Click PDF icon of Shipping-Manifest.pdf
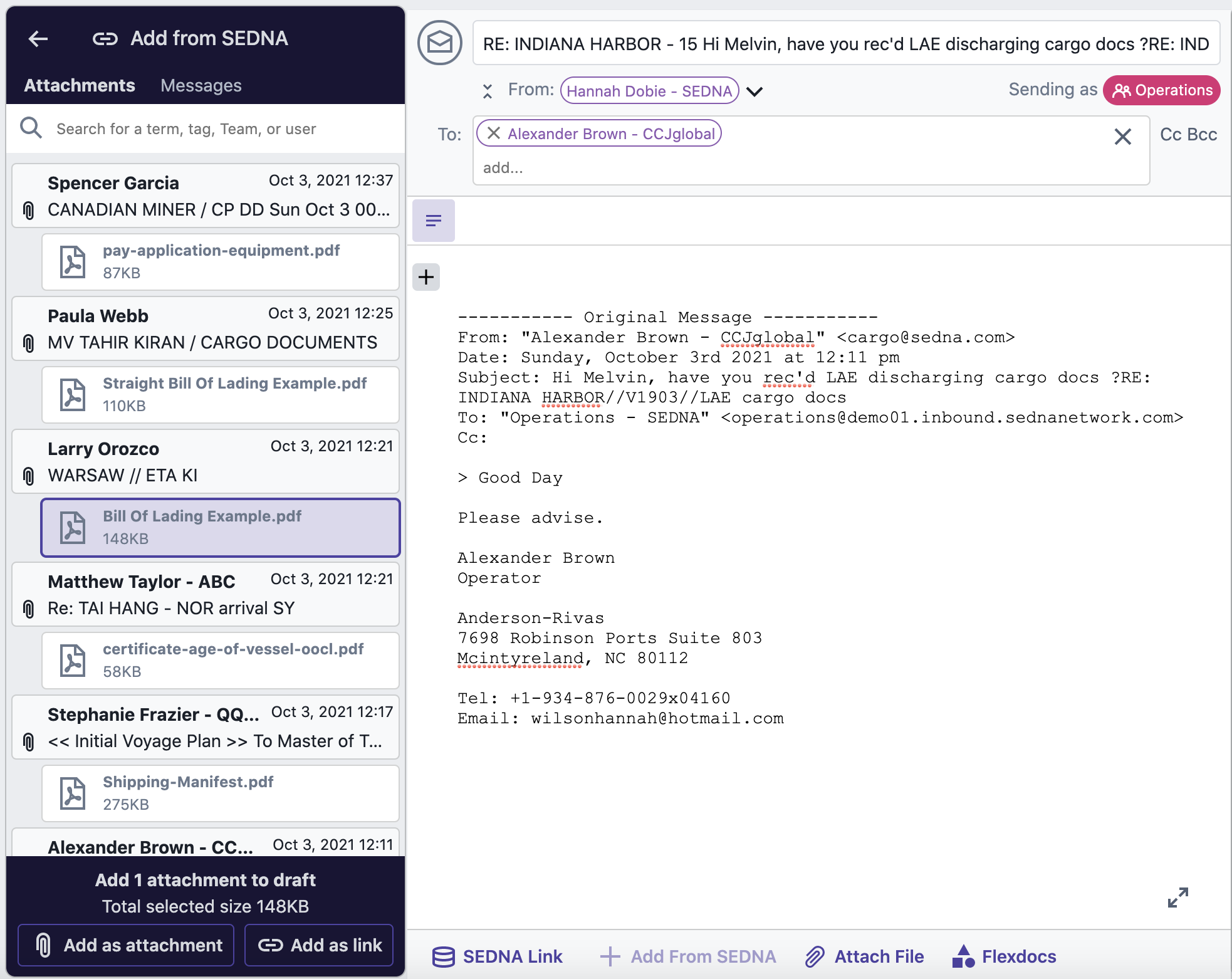 73,793
